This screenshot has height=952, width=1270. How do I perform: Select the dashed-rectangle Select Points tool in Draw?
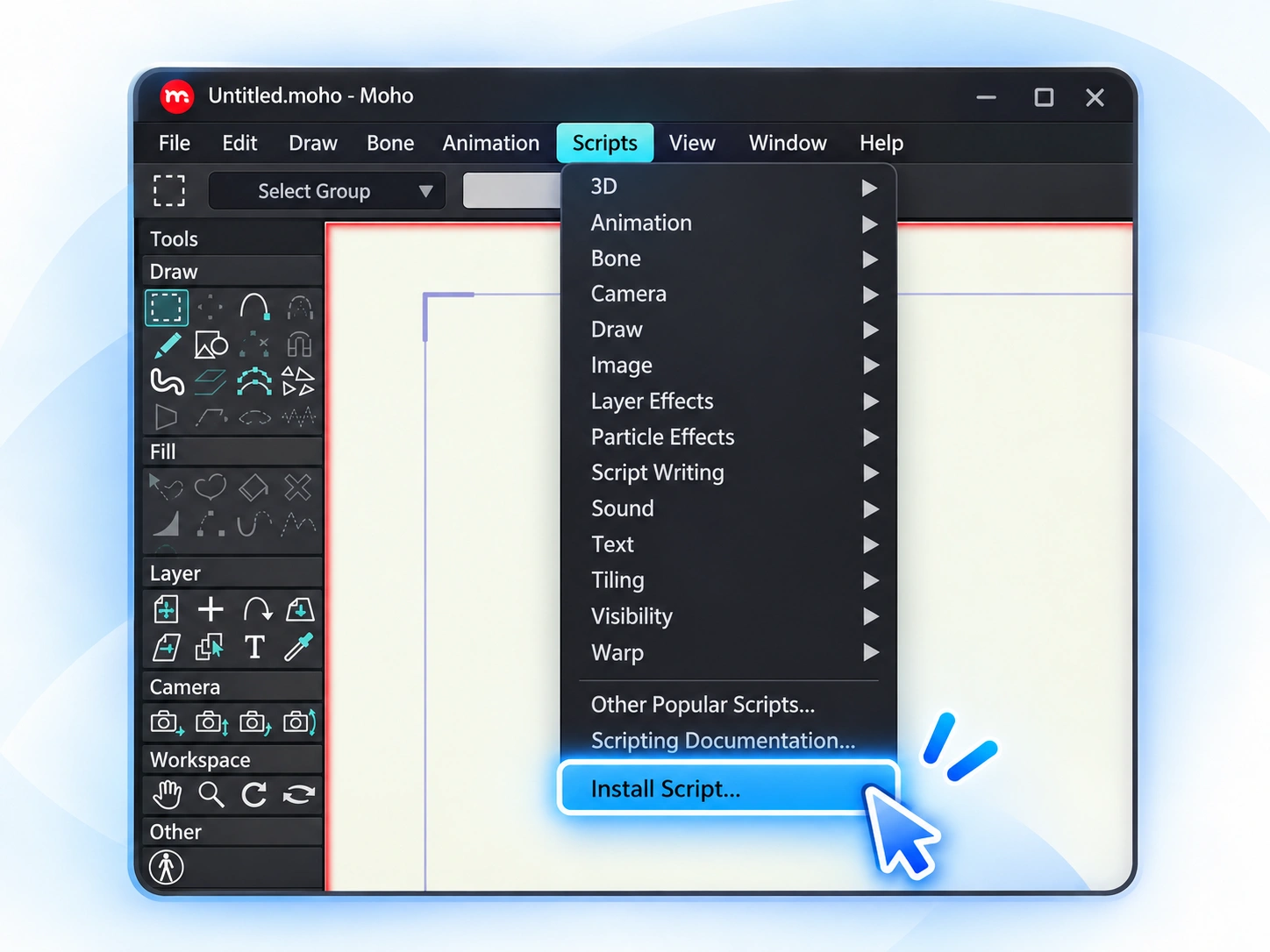[167, 308]
